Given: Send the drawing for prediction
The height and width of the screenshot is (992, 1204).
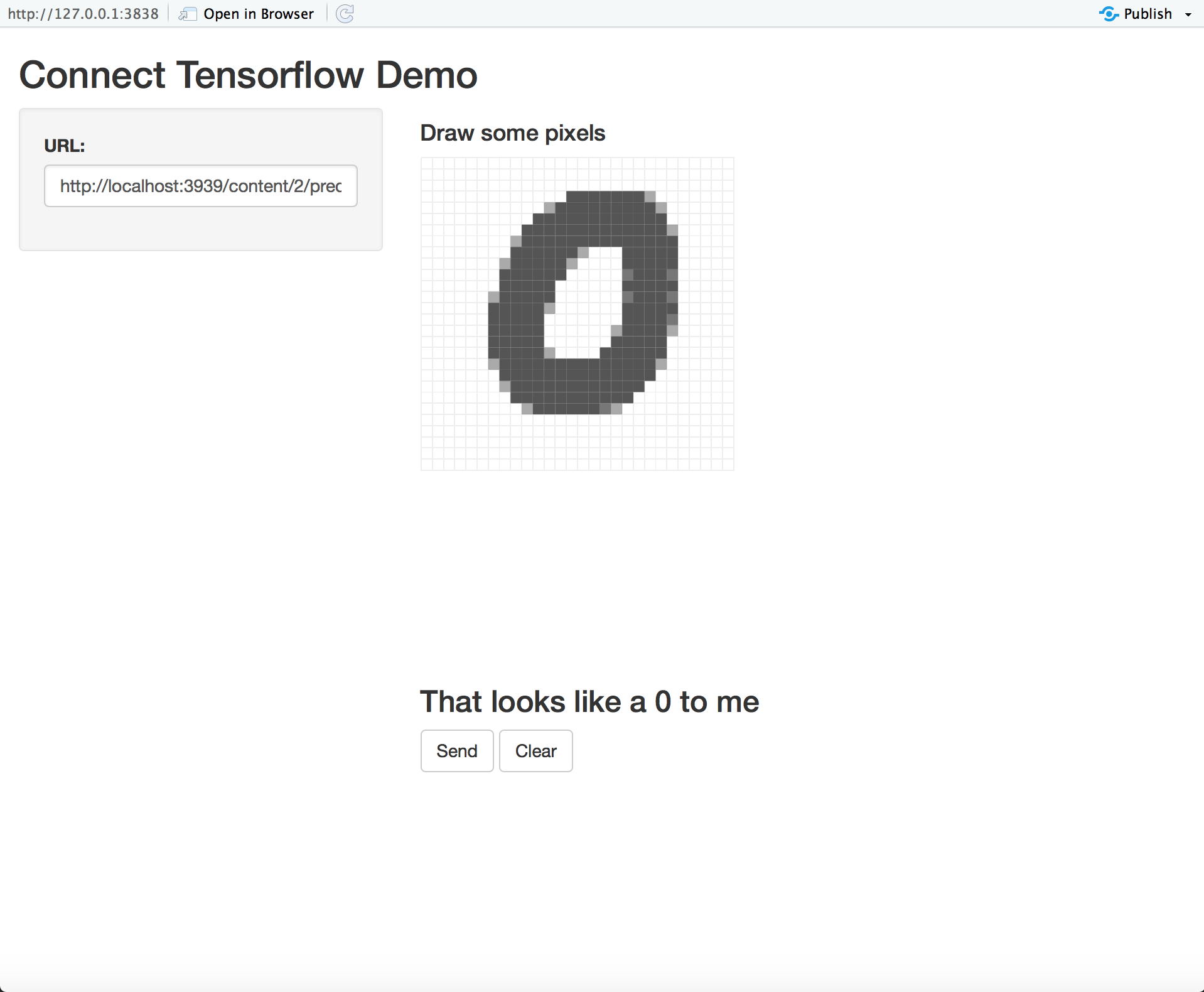Looking at the screenshot, I should coord(457,751).
